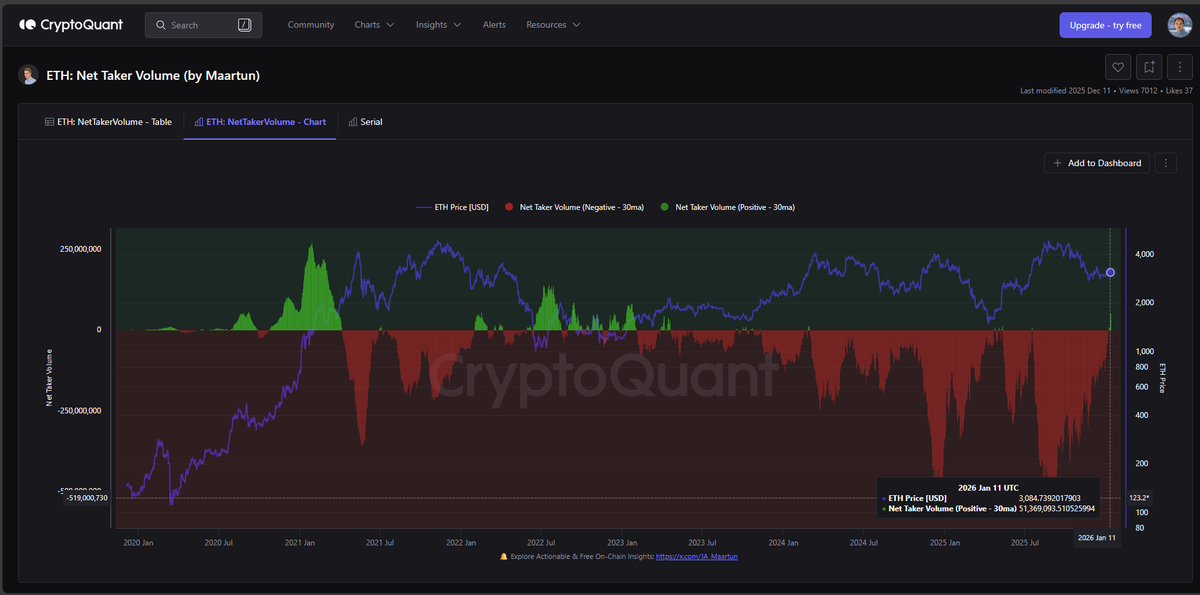Viewport: 1200px width, 595px height.
Task: Click the green legend dot for Positive volume
Action: pos(664,207)
